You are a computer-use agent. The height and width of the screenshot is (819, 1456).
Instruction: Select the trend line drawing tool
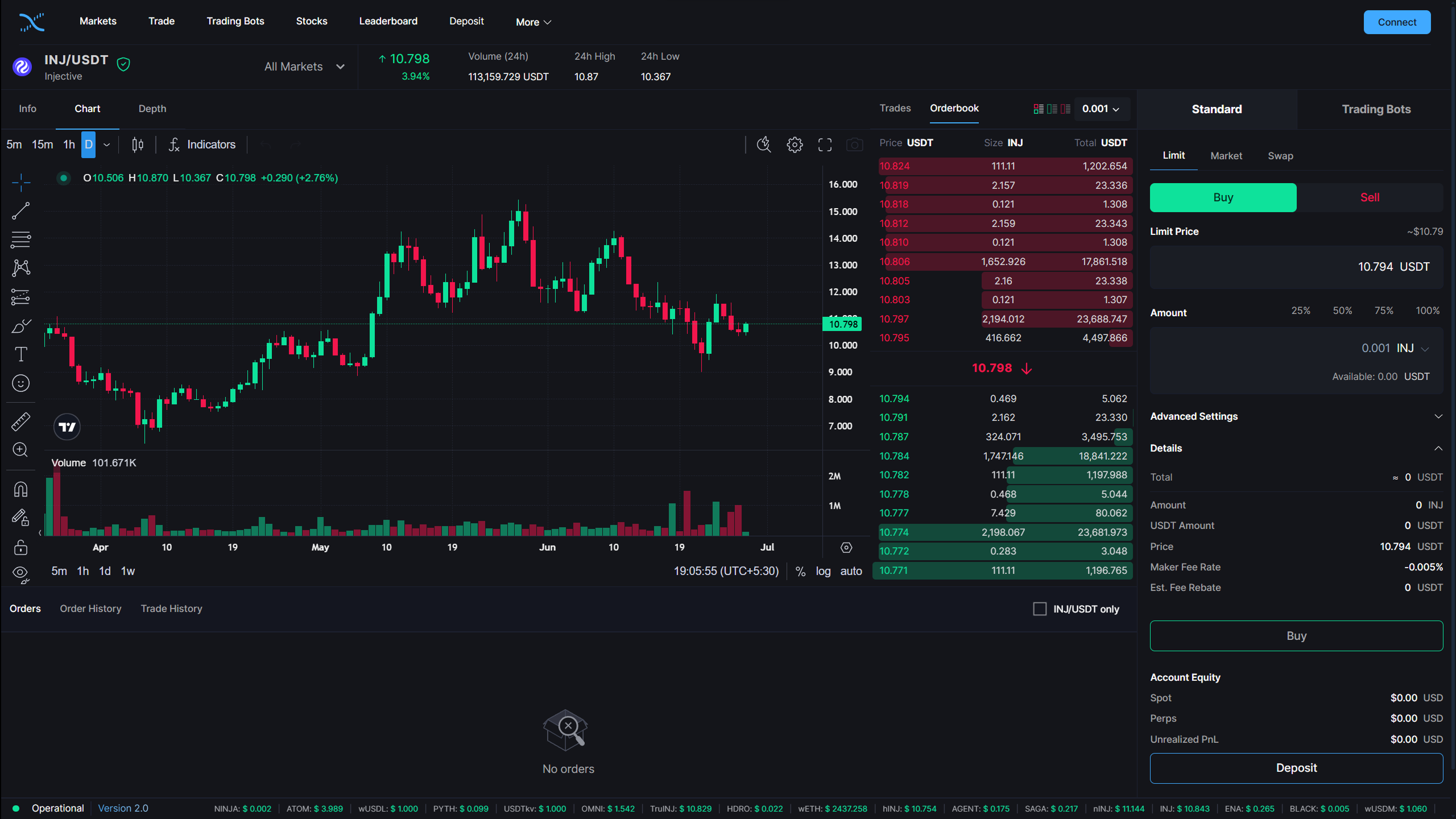click(20, 211)
